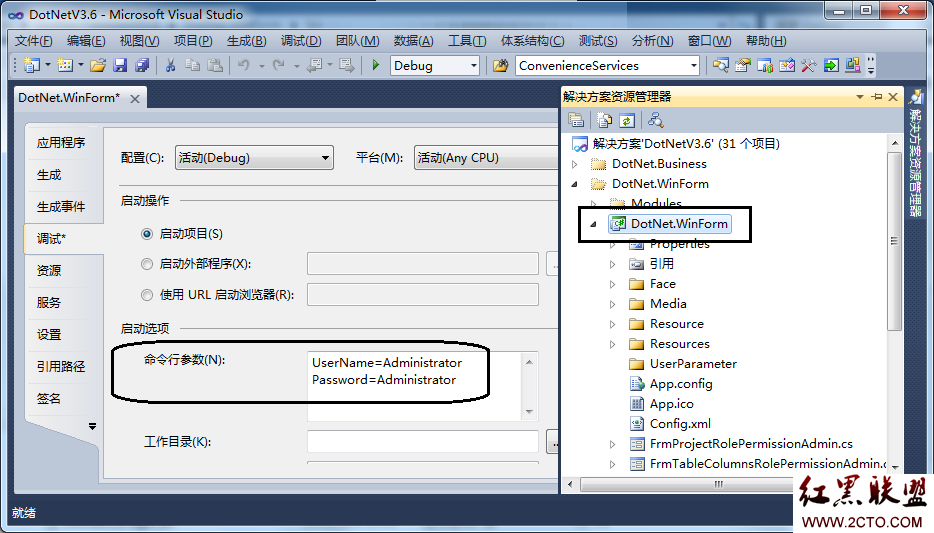Select the 解决方案'DotNetV3.6' root node
This screenshot has height=533, width=934.
pos(686,144)
